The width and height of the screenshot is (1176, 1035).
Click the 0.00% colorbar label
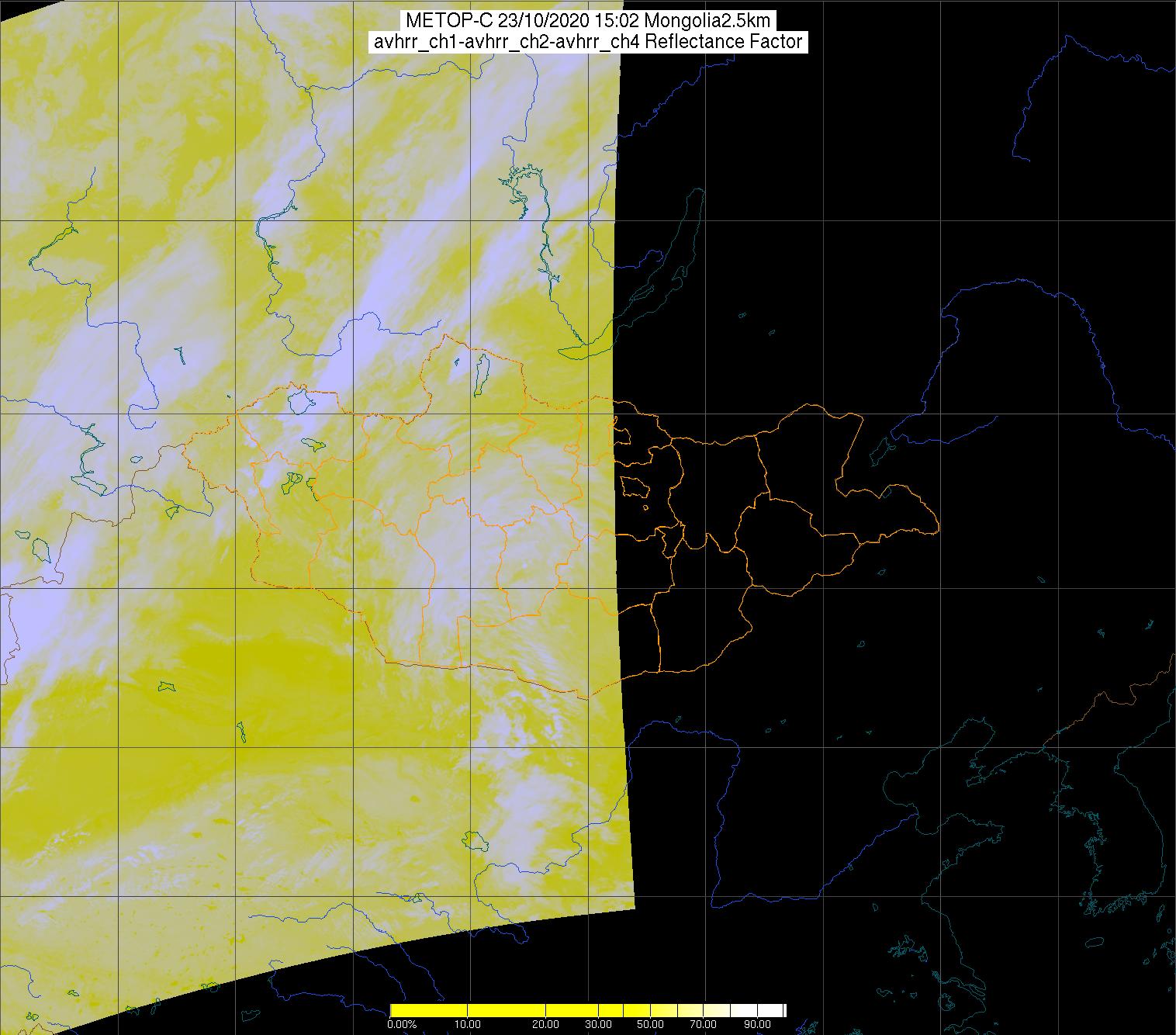[402, 1024]
